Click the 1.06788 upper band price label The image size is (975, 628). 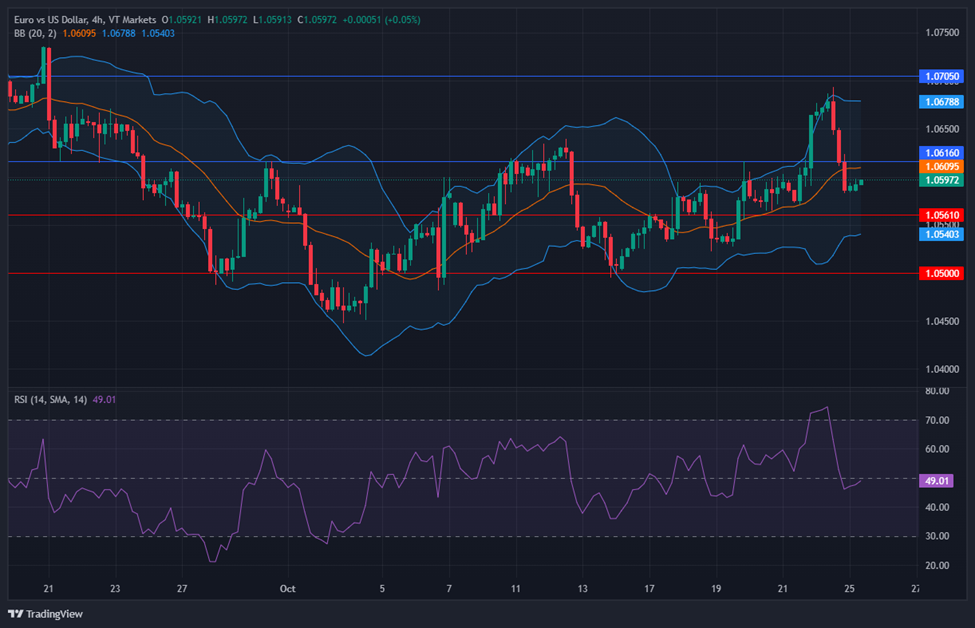coord(942,102)
